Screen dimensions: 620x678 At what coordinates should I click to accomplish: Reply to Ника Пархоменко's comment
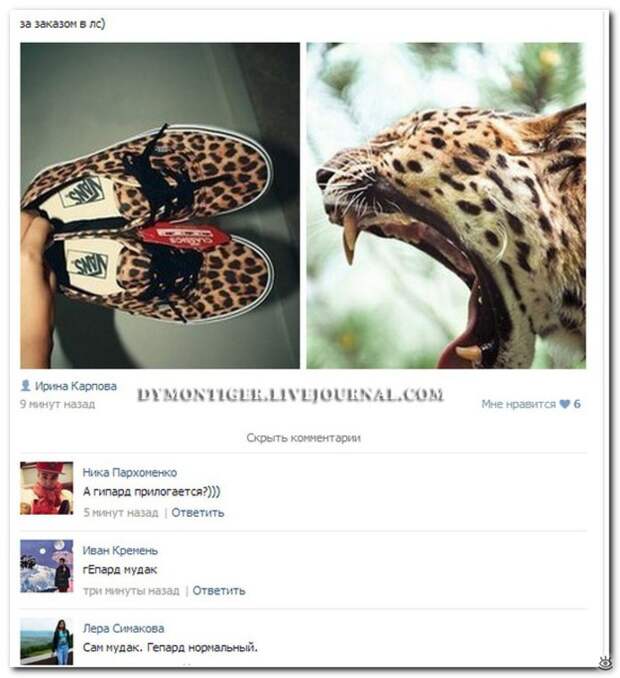(198, 512)
